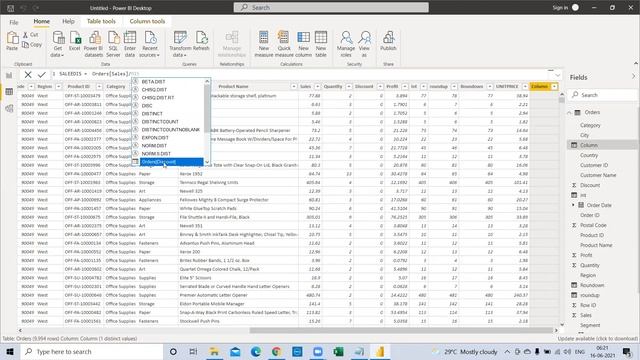Click in the top Search box
The image size is (640, 360).
[x=331, y=7]
